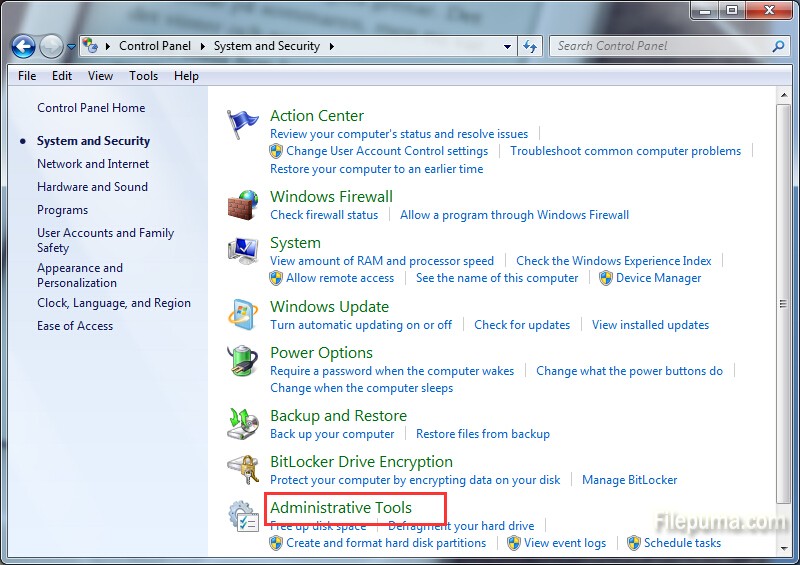800x565 pixels.
Task: Click the System computer monitor icon
Action: [x=243, y=252]
